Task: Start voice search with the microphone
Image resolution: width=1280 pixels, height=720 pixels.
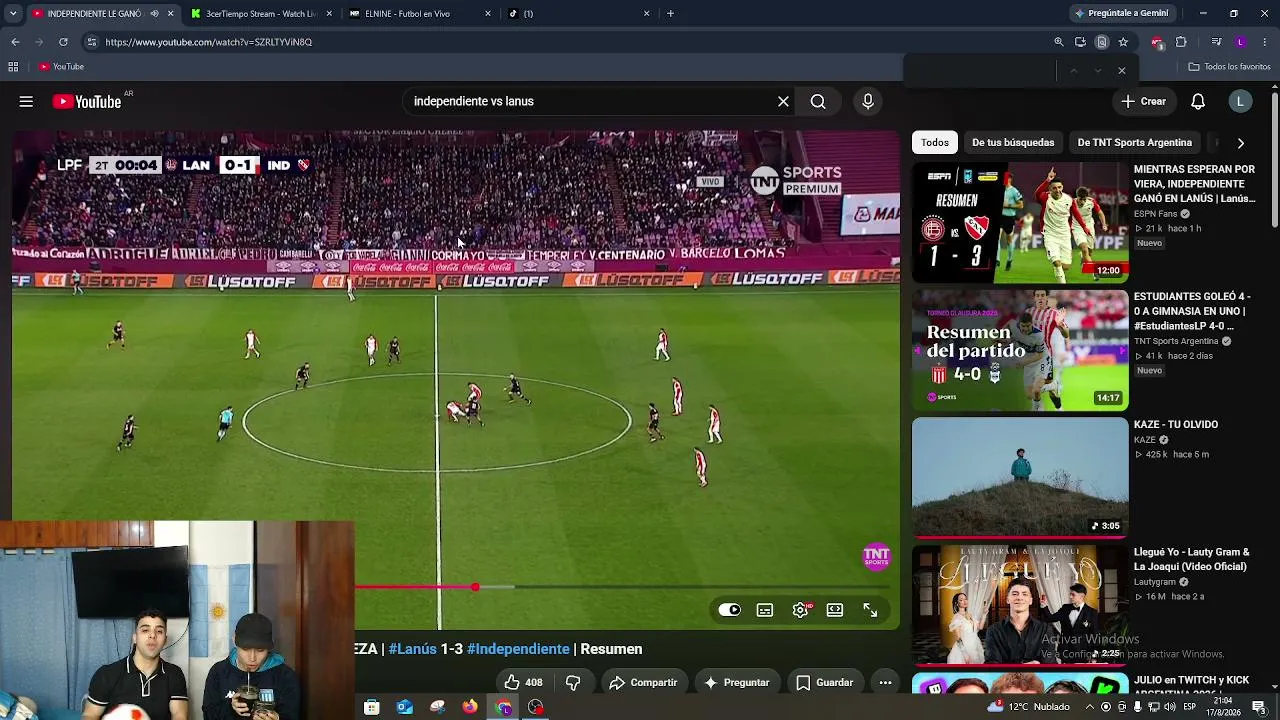Action: [x=868, y=101]
